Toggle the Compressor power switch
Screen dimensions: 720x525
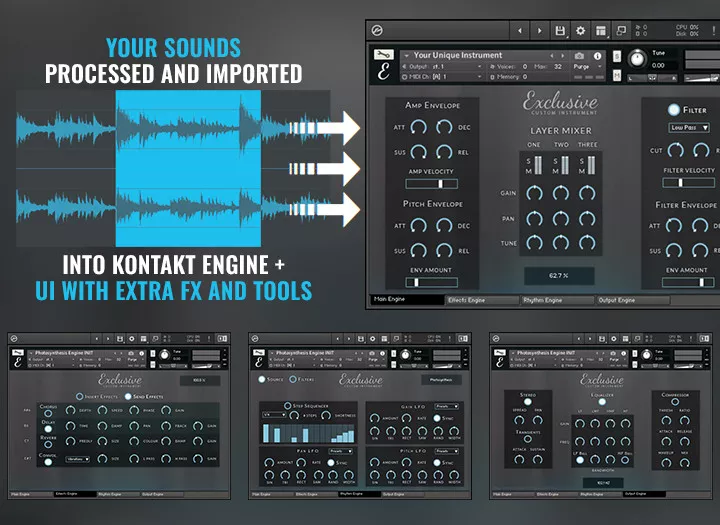(675, 401)
